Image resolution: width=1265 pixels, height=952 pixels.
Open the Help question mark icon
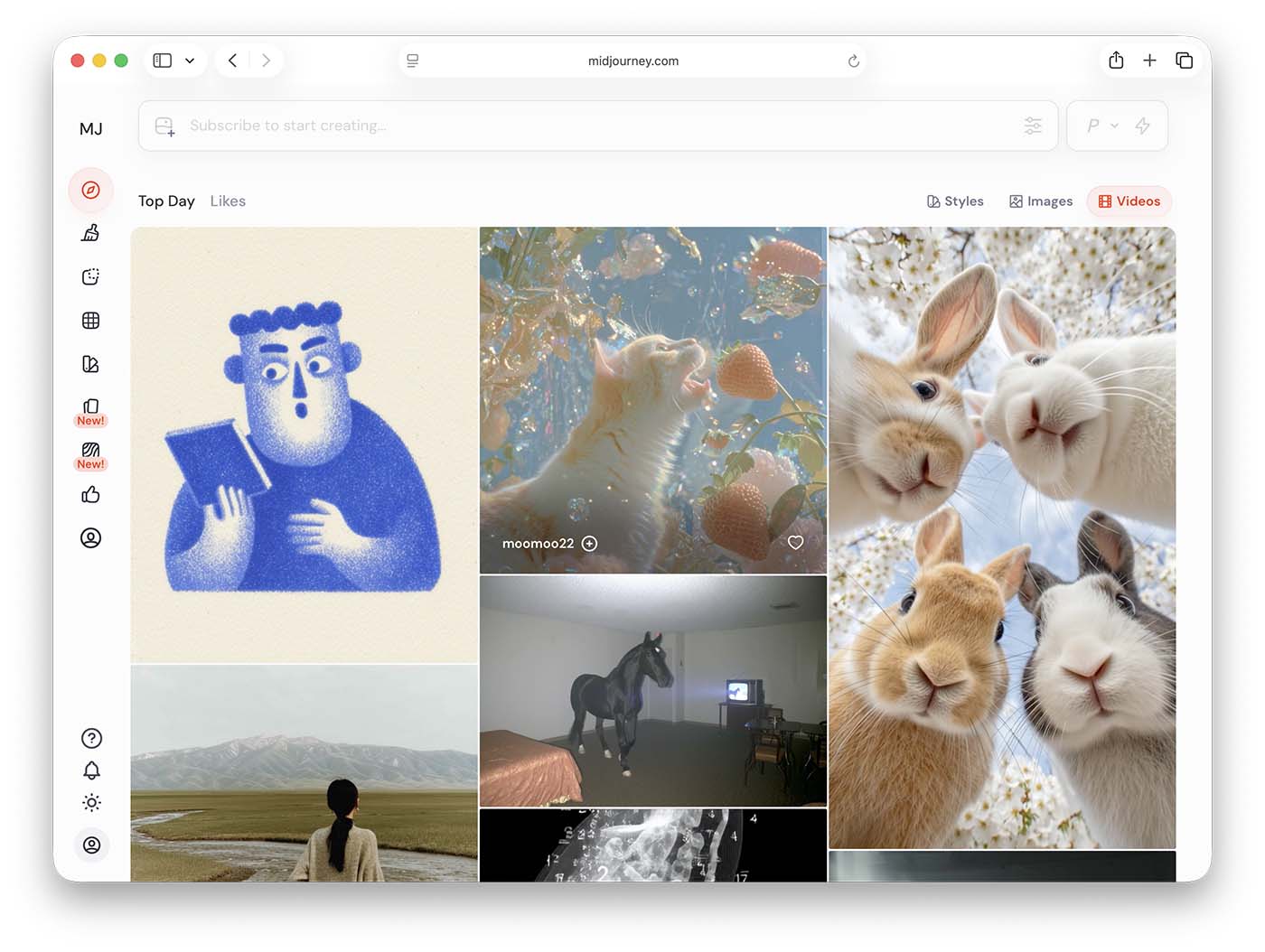pos(91,738)
